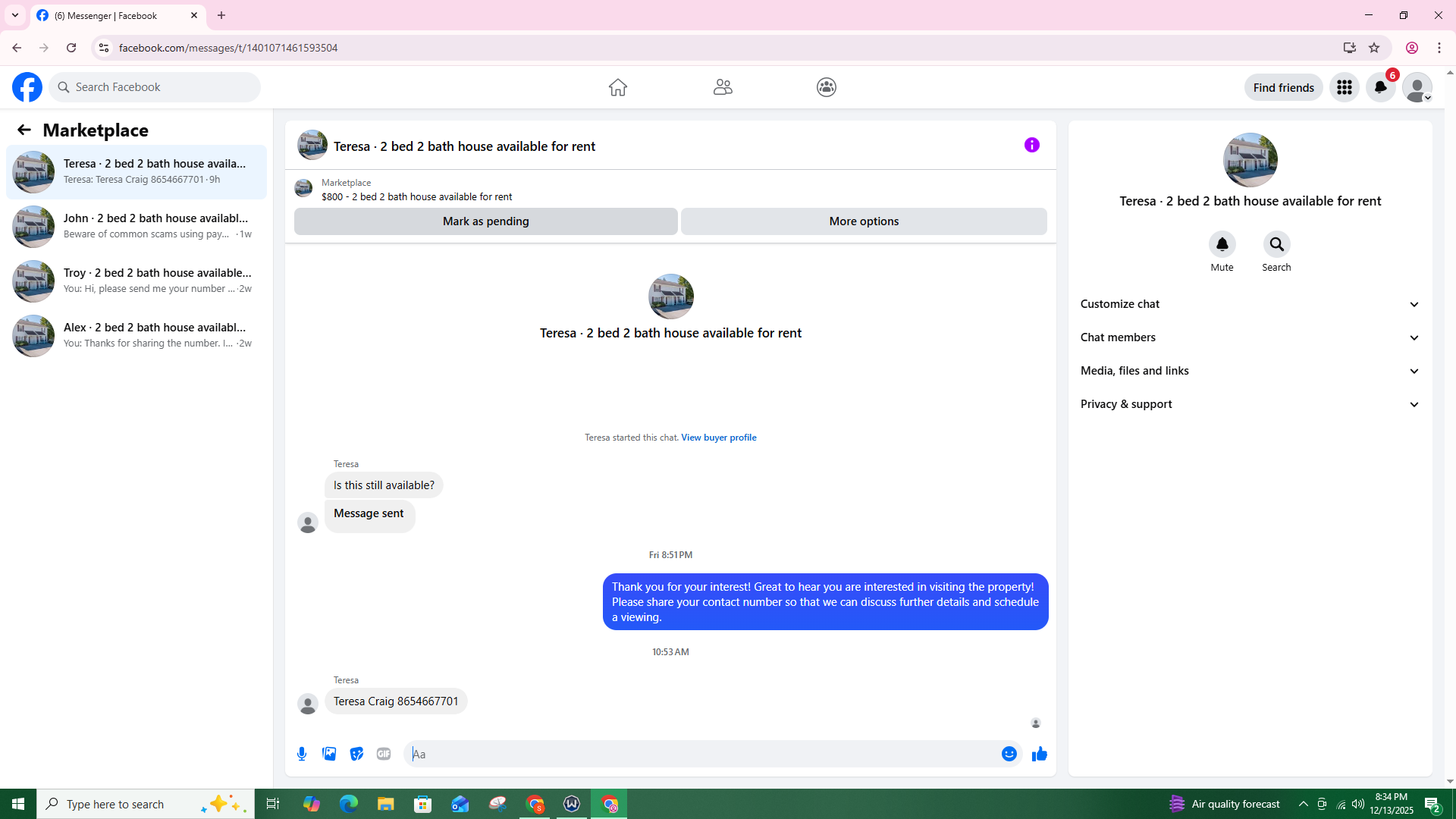This screenshot has height=819, width=1456.
Task: Open the Groups icon in top navigation
Action: [x=827, y=87]
